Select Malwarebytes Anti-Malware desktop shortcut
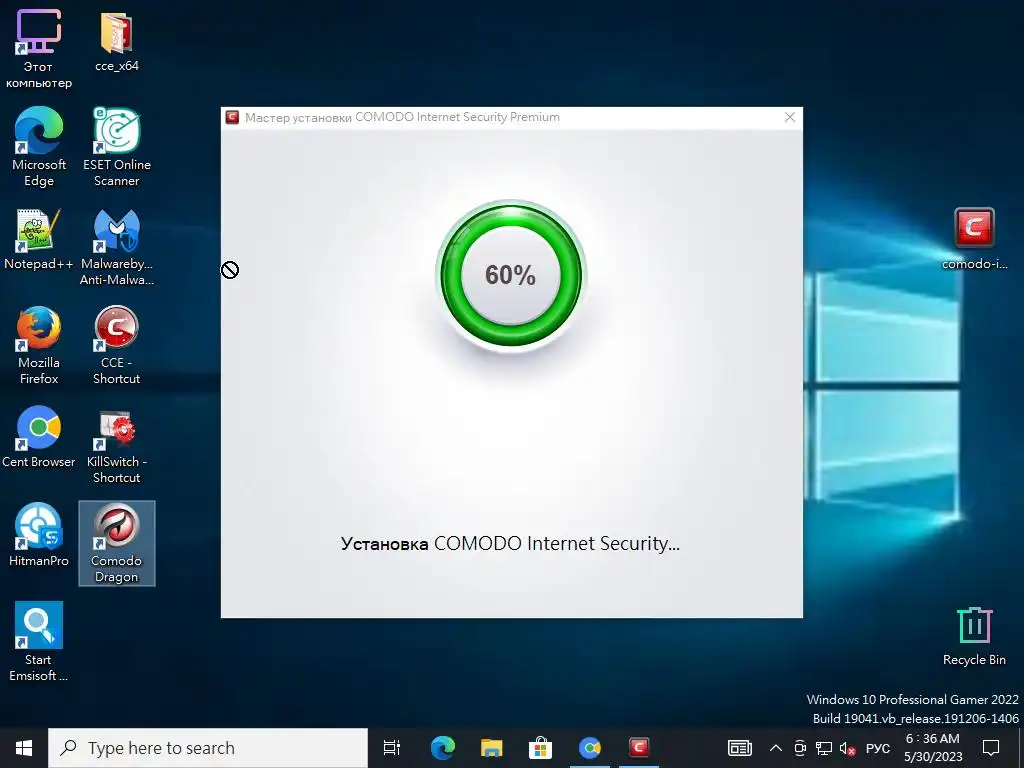The width and height of the screenshot is (1024, 768). [116, 247]
